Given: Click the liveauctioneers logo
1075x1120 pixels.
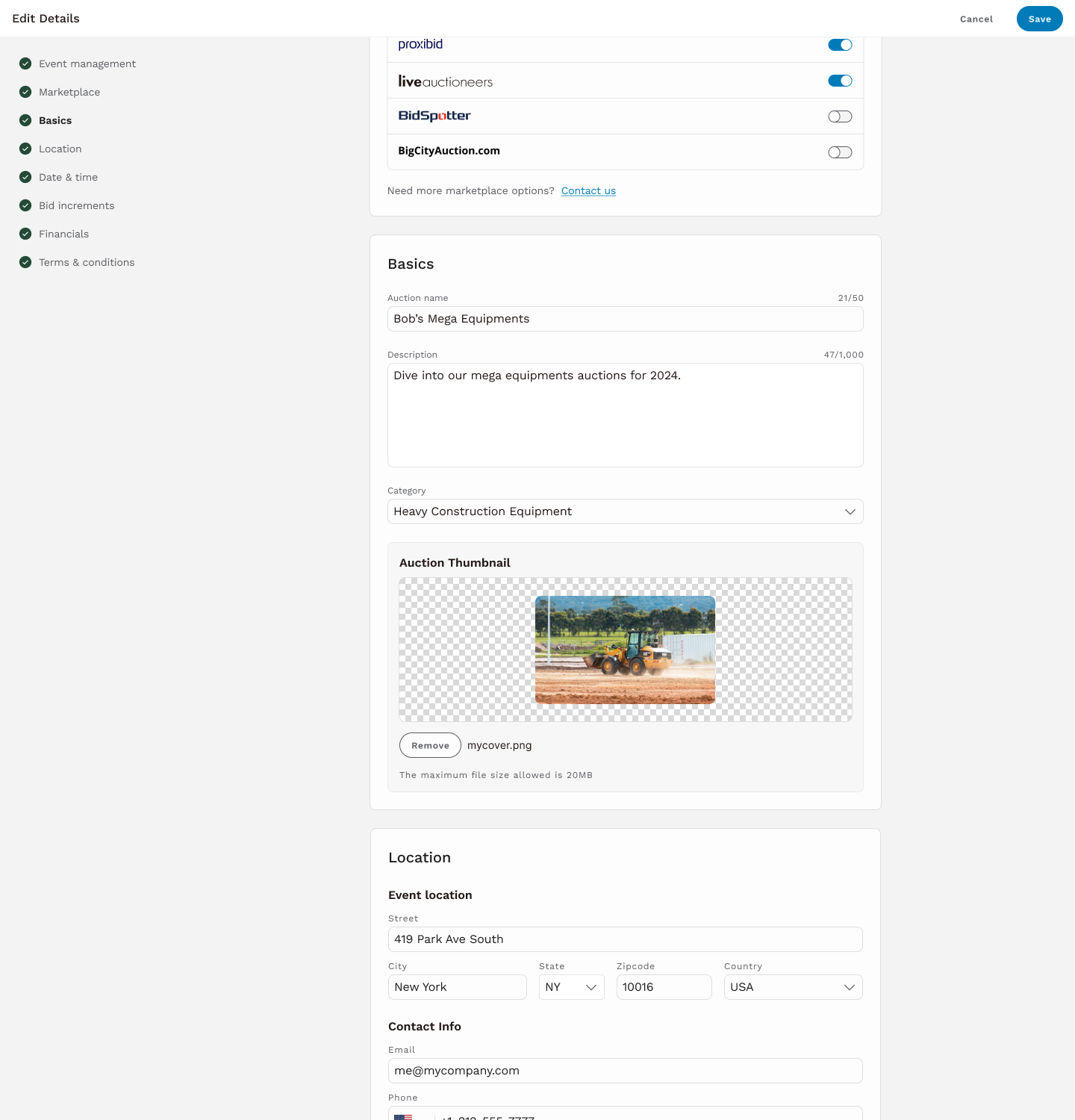Looking at the screenshot, I should [x=446, y=81].
